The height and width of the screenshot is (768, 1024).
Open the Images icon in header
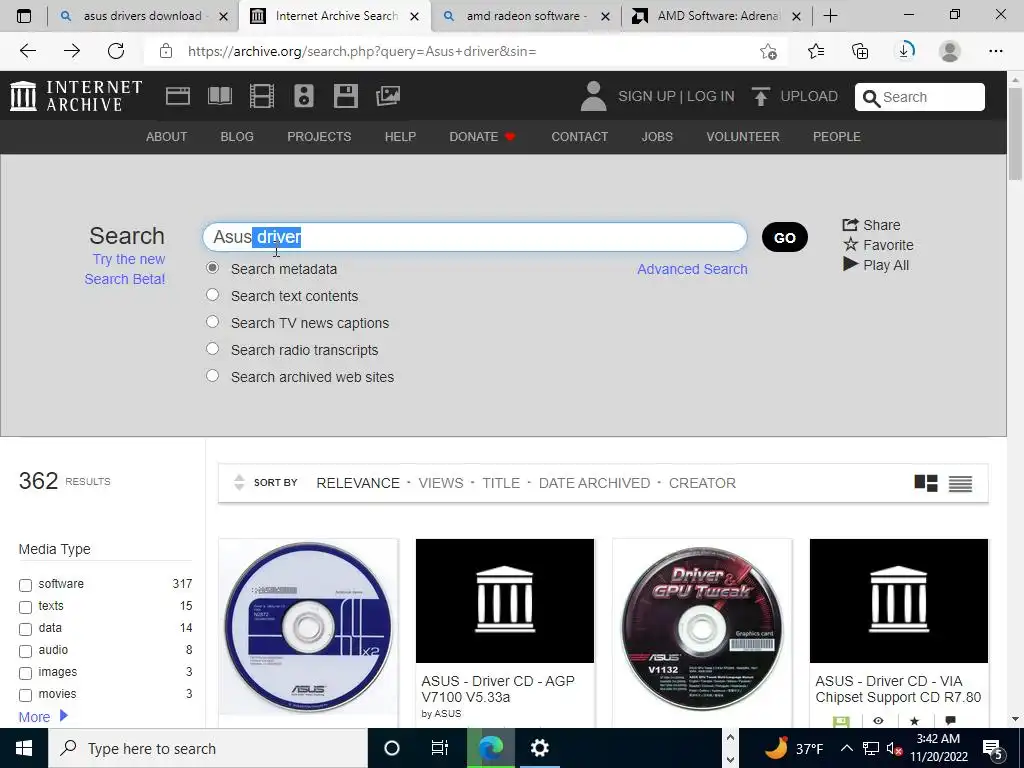[388, 96]
